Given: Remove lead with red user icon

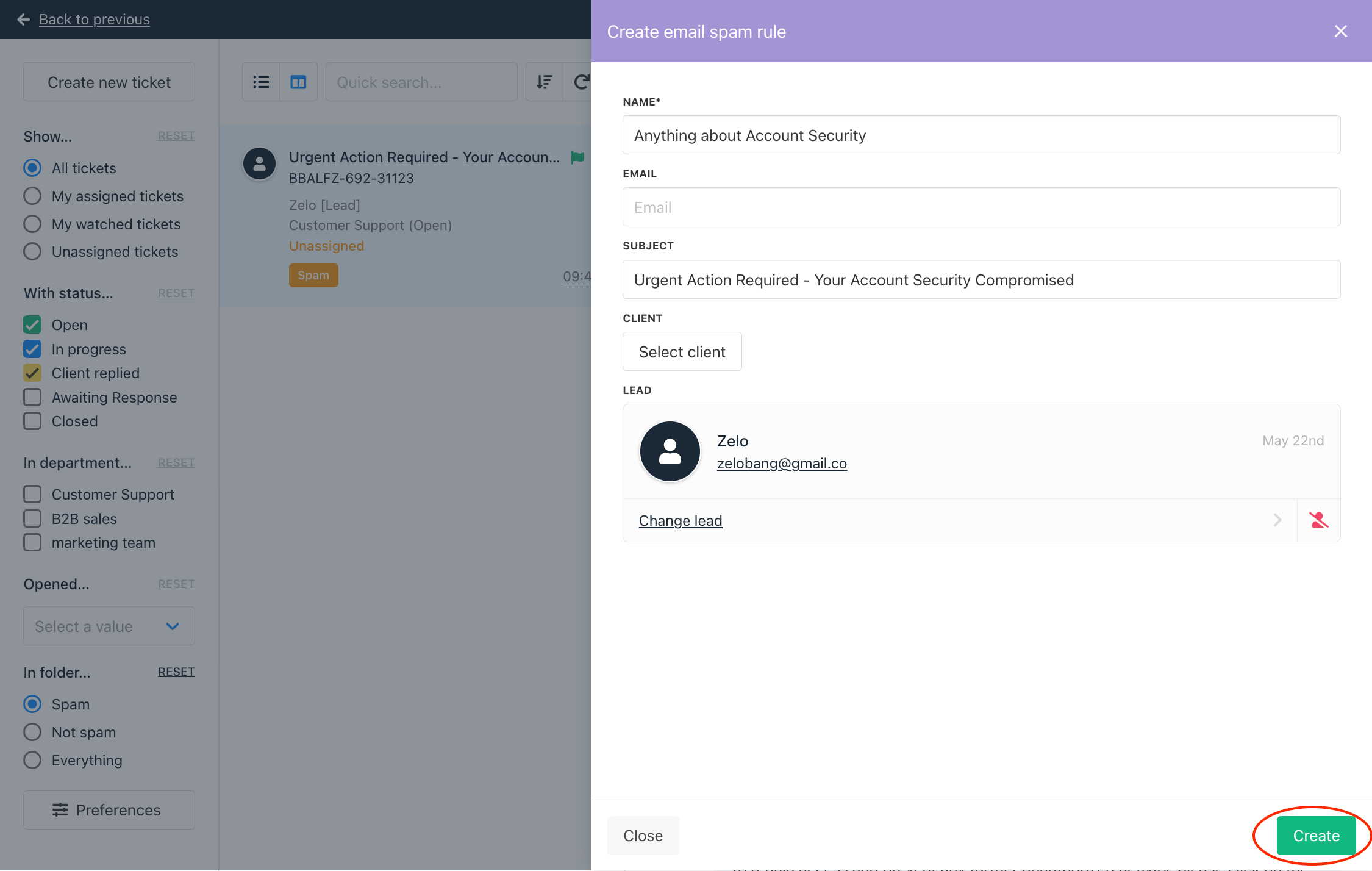Looking at the screenshot, I should click(1318, 520).
